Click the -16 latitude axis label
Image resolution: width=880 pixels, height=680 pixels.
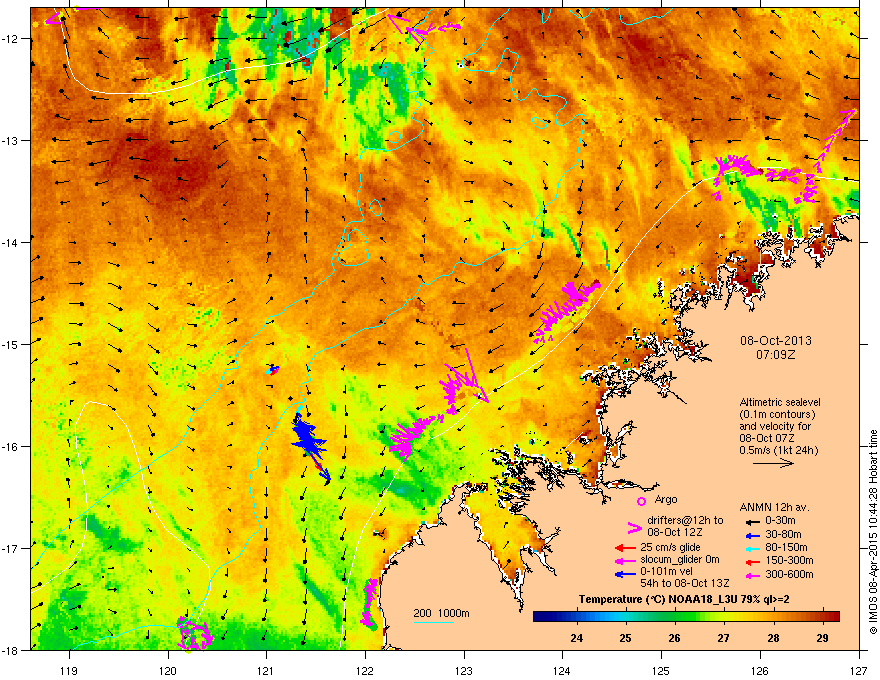click(x=11, y=447)
